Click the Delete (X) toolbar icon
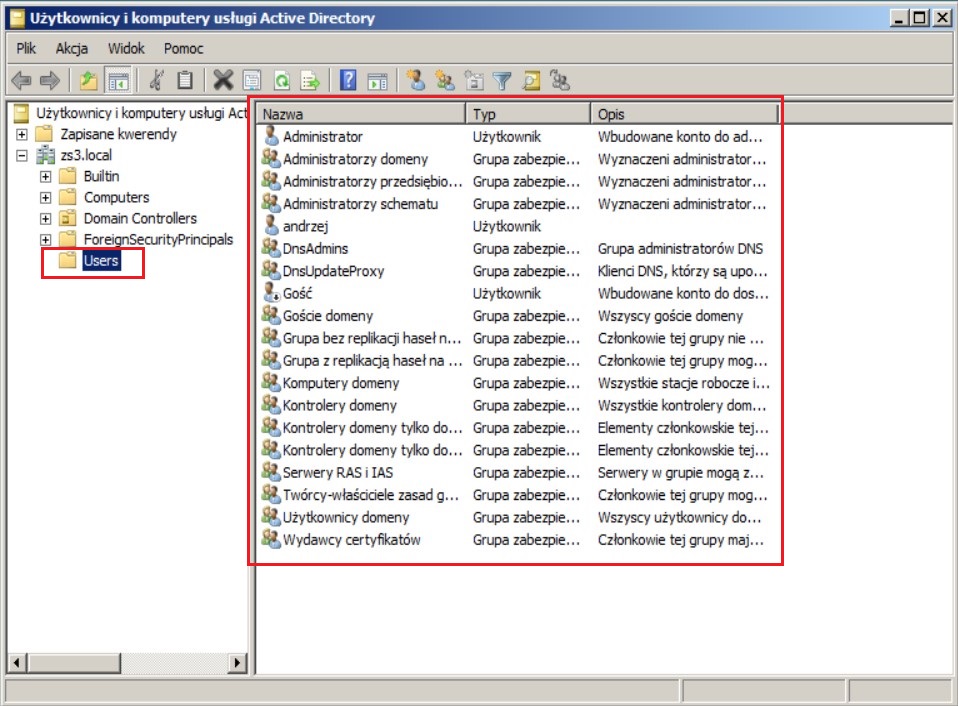Image resolution: width=958 pixels, height=706 pixels. (223, 80)
